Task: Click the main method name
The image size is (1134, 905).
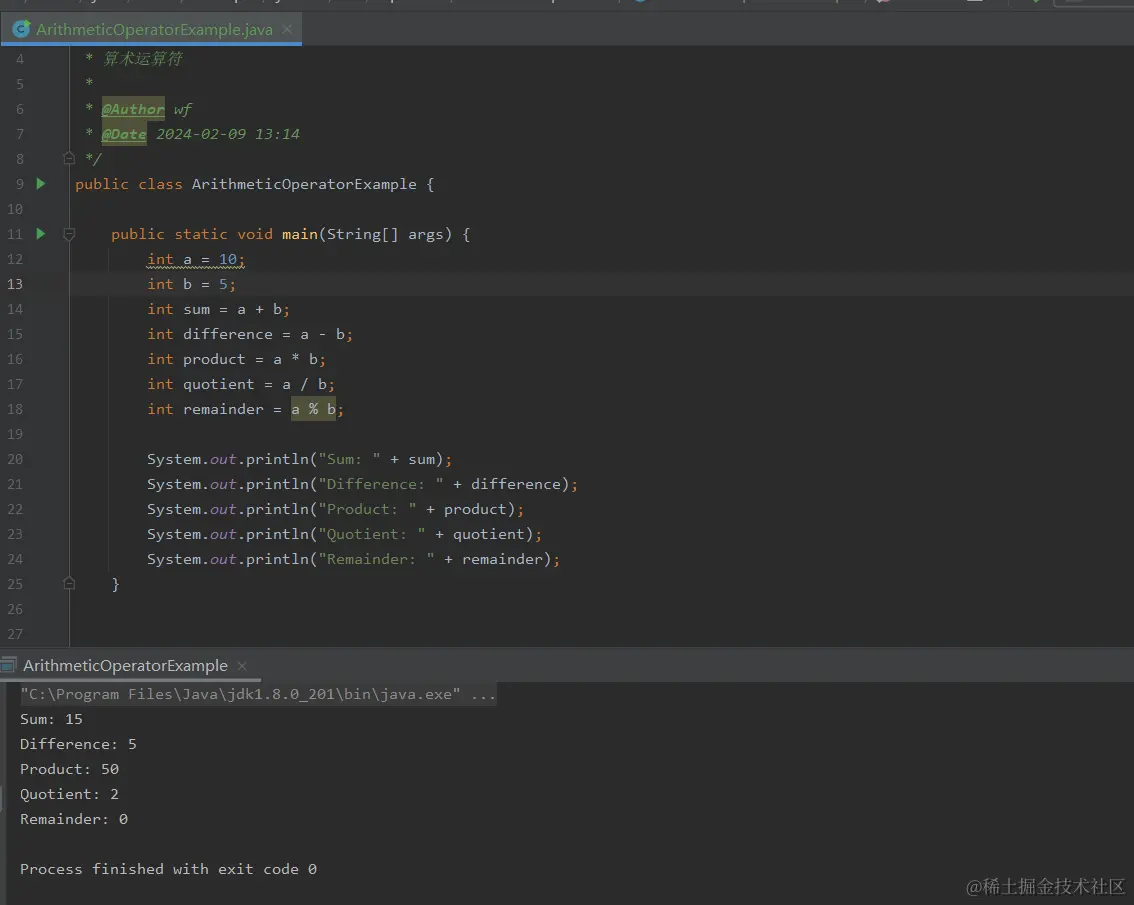Action: click(x=300, y=234)
